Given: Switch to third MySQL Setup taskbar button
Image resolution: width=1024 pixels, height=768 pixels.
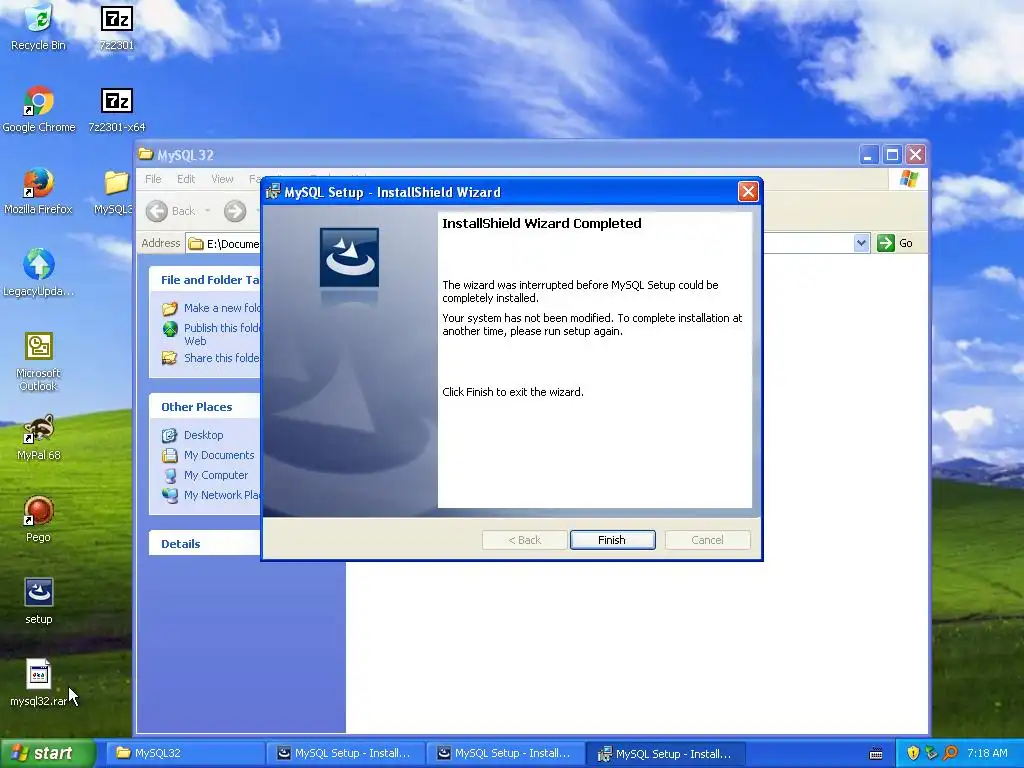Looking at the screenshot, I should point(666,753).
